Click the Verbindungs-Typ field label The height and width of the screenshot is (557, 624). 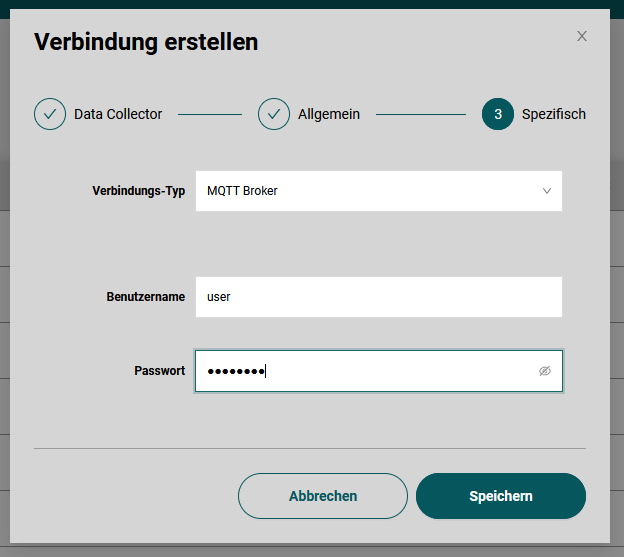(138, 191)
